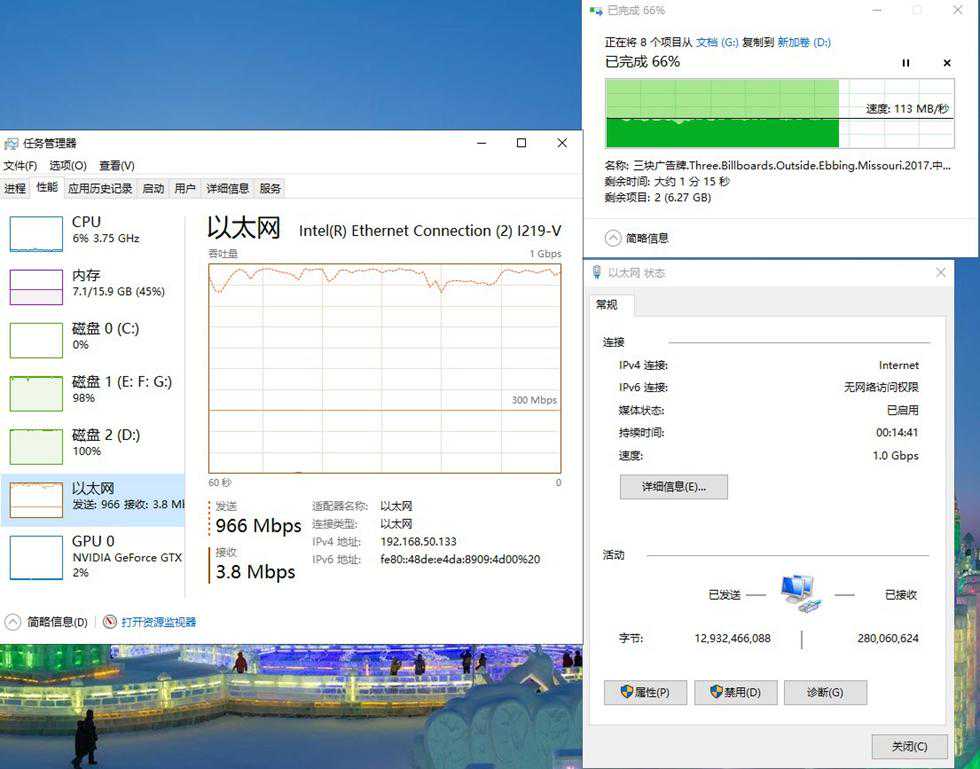The height and width of the screenshot is (769, 980).
Task: Collapse Task Manager via 简略信息(D) chevron
Action: pos(13,622)
